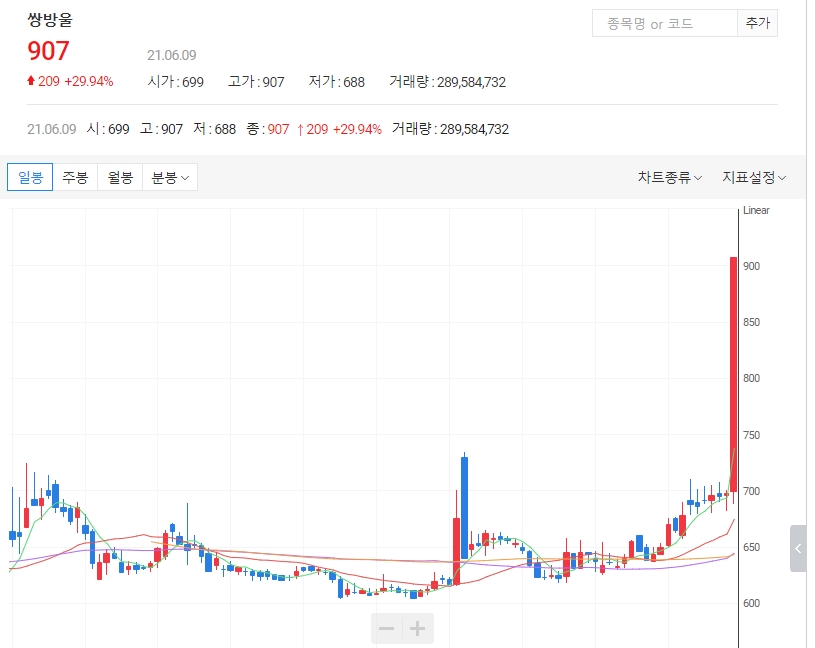Click the tall blue candle mid-chart
Image resolution: width=815 pixels, height=648 pixels.
click(464, 508)
